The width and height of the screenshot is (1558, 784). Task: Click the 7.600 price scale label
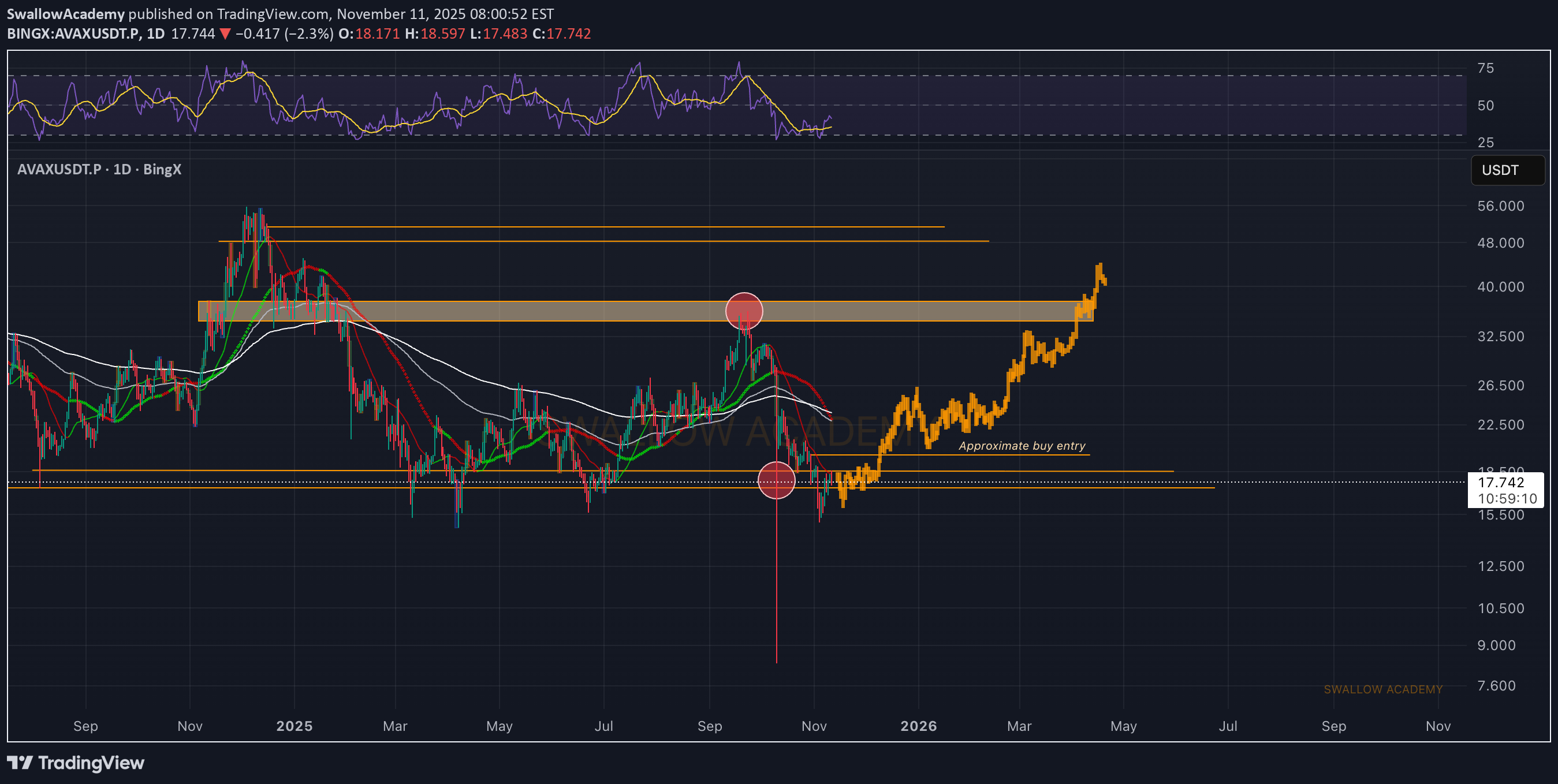pos(1496,685)
